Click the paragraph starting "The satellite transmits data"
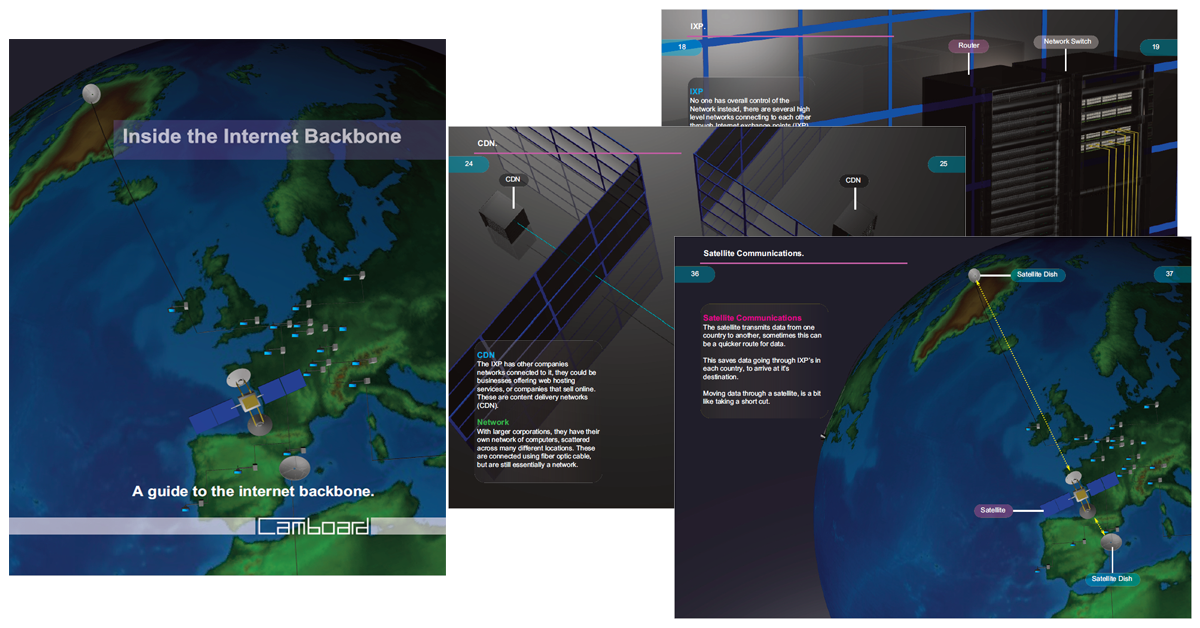This screenshot has height=628, width=1200. point(762,335)
